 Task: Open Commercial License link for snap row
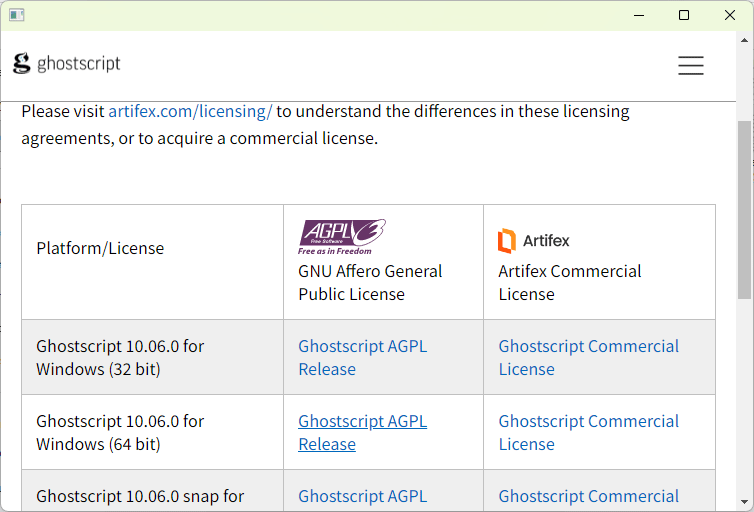(x=588, y=496)
